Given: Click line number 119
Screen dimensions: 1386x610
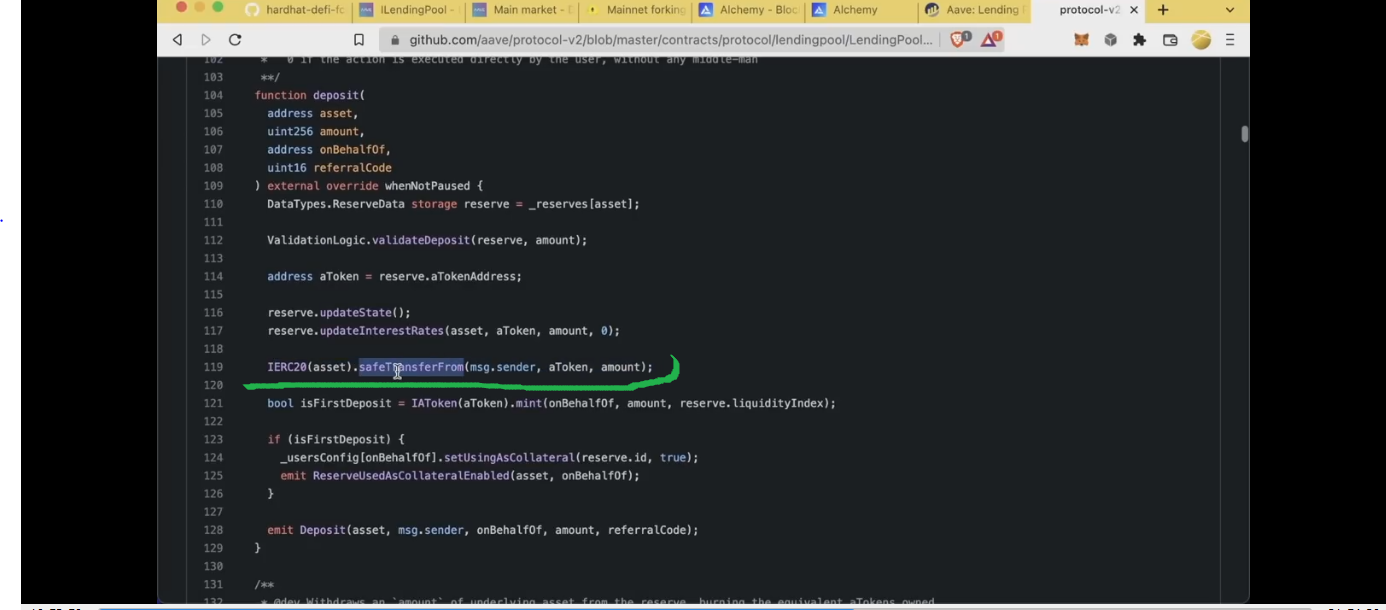Looking at the screenshot, I should pos(213,368).
